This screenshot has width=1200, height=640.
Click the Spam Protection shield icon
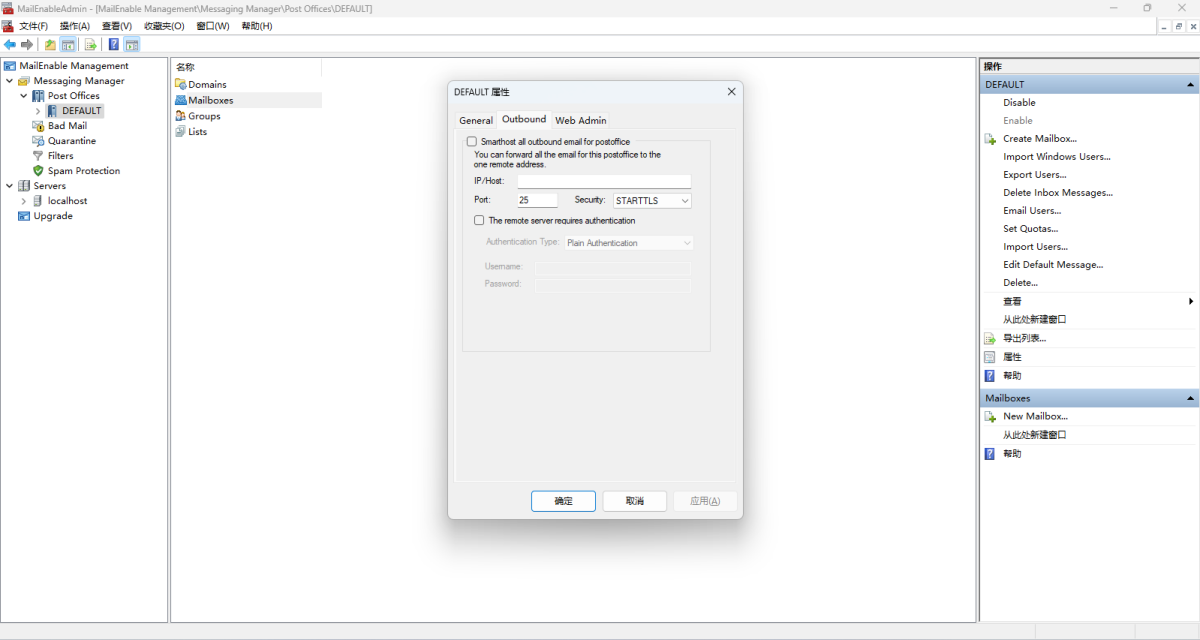pyautogui.click(x=38, y=171)
